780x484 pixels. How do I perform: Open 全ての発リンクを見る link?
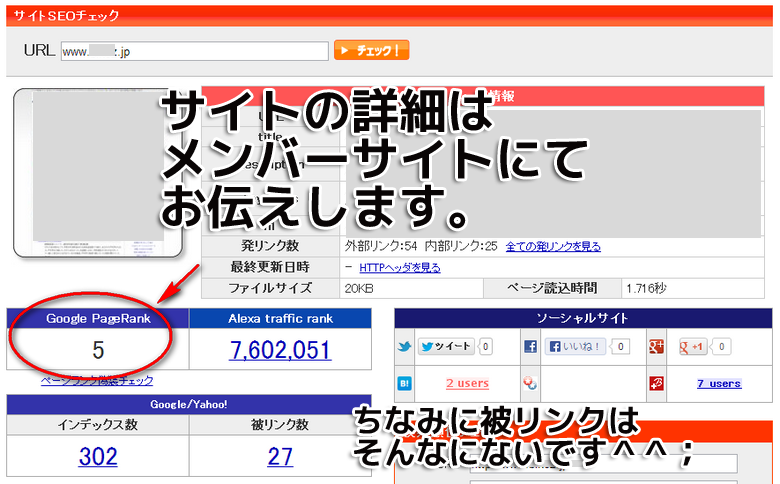point(553,246)
